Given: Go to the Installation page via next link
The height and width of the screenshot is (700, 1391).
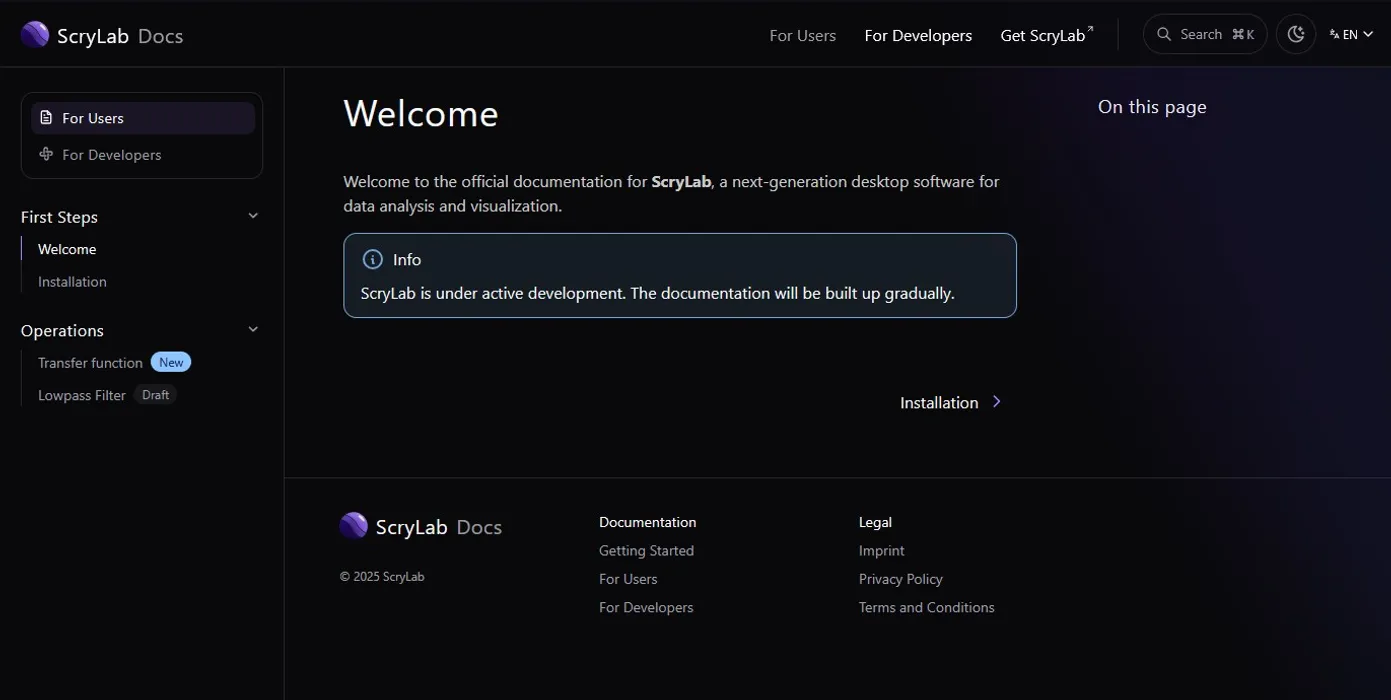Looking at the screenshot, I should tap(938, 401).
